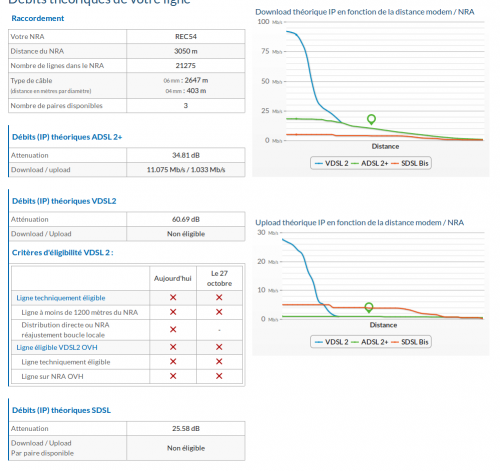Select the line count '21275'

click(186, 66)
